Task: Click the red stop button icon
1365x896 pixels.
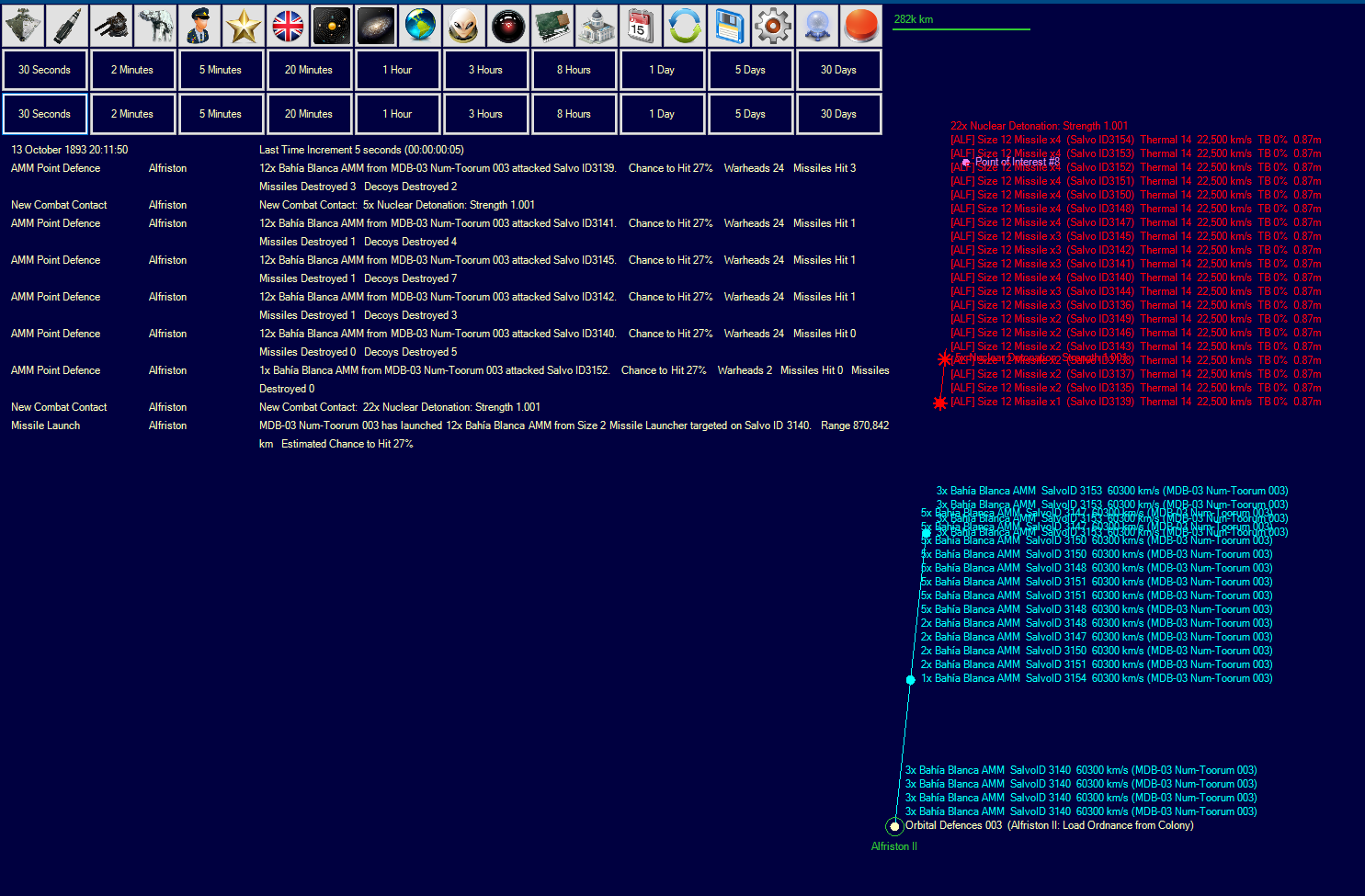Action: [861, 26]
